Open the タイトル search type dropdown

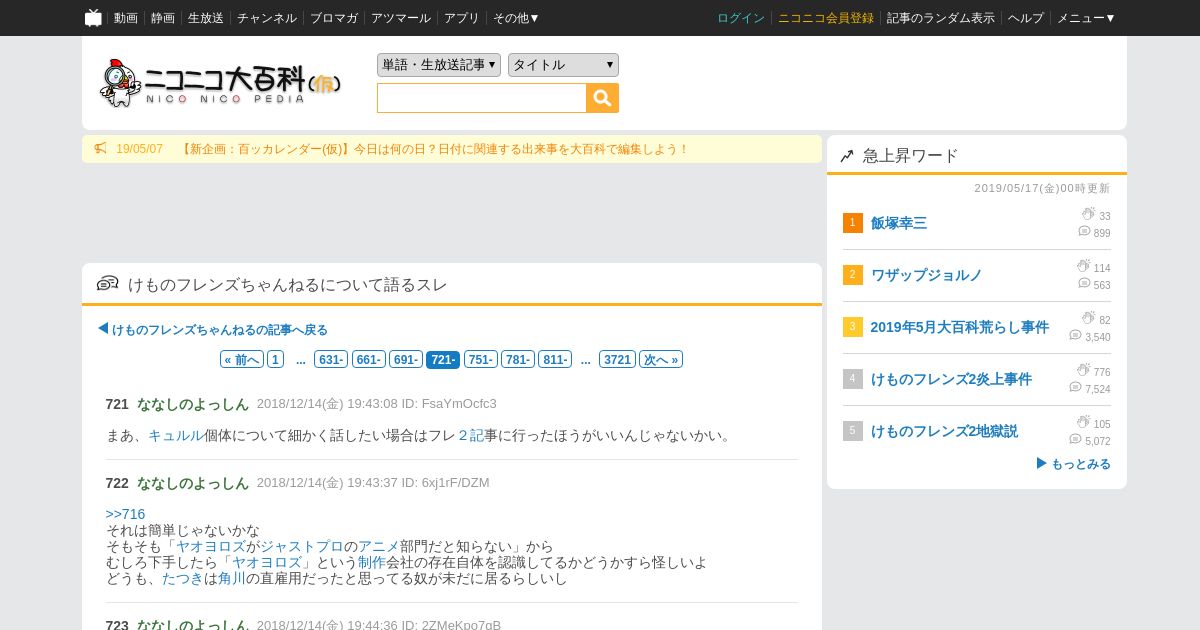[563, 65]
